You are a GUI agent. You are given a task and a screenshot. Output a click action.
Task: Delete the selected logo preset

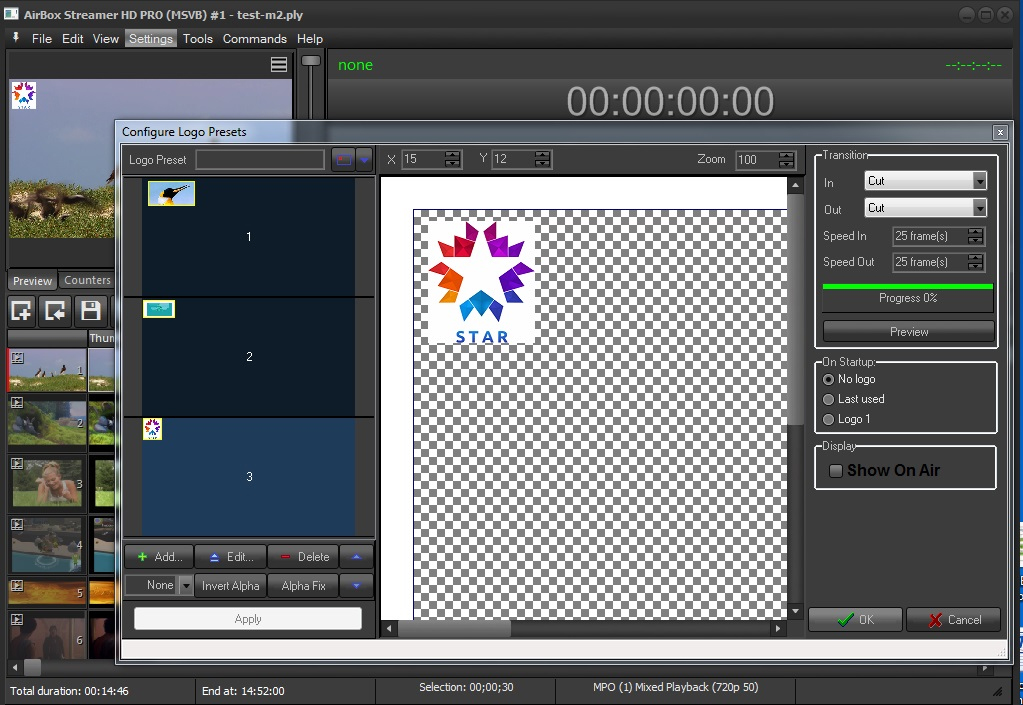304,557
